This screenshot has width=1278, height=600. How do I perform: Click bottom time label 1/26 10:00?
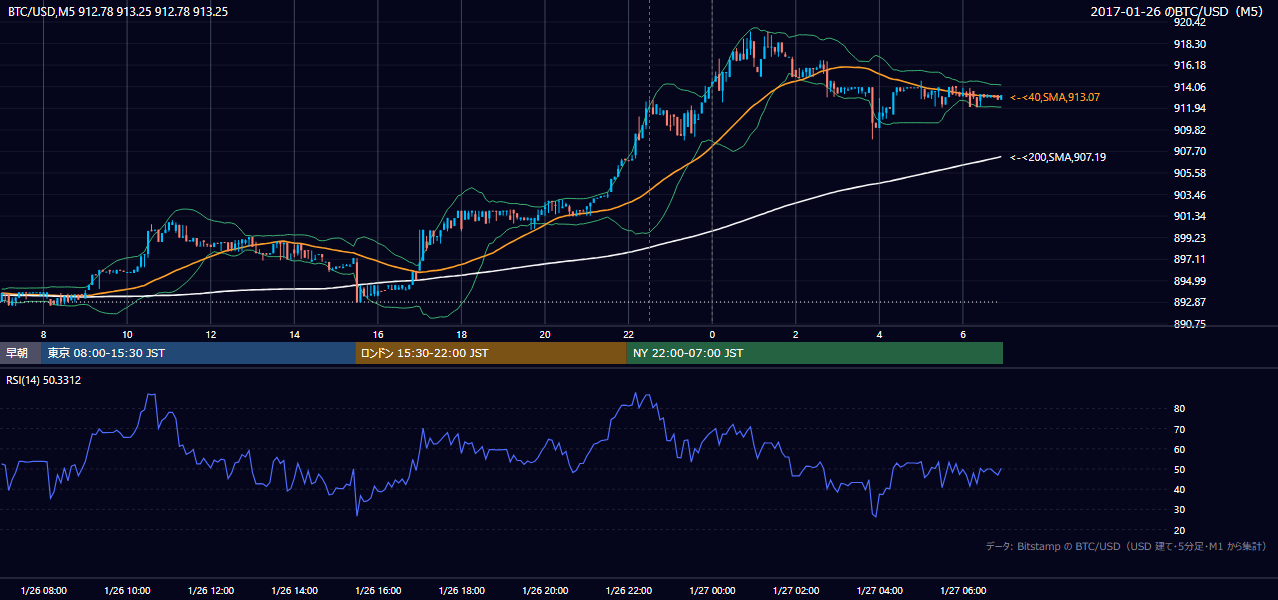pos(127,591)
